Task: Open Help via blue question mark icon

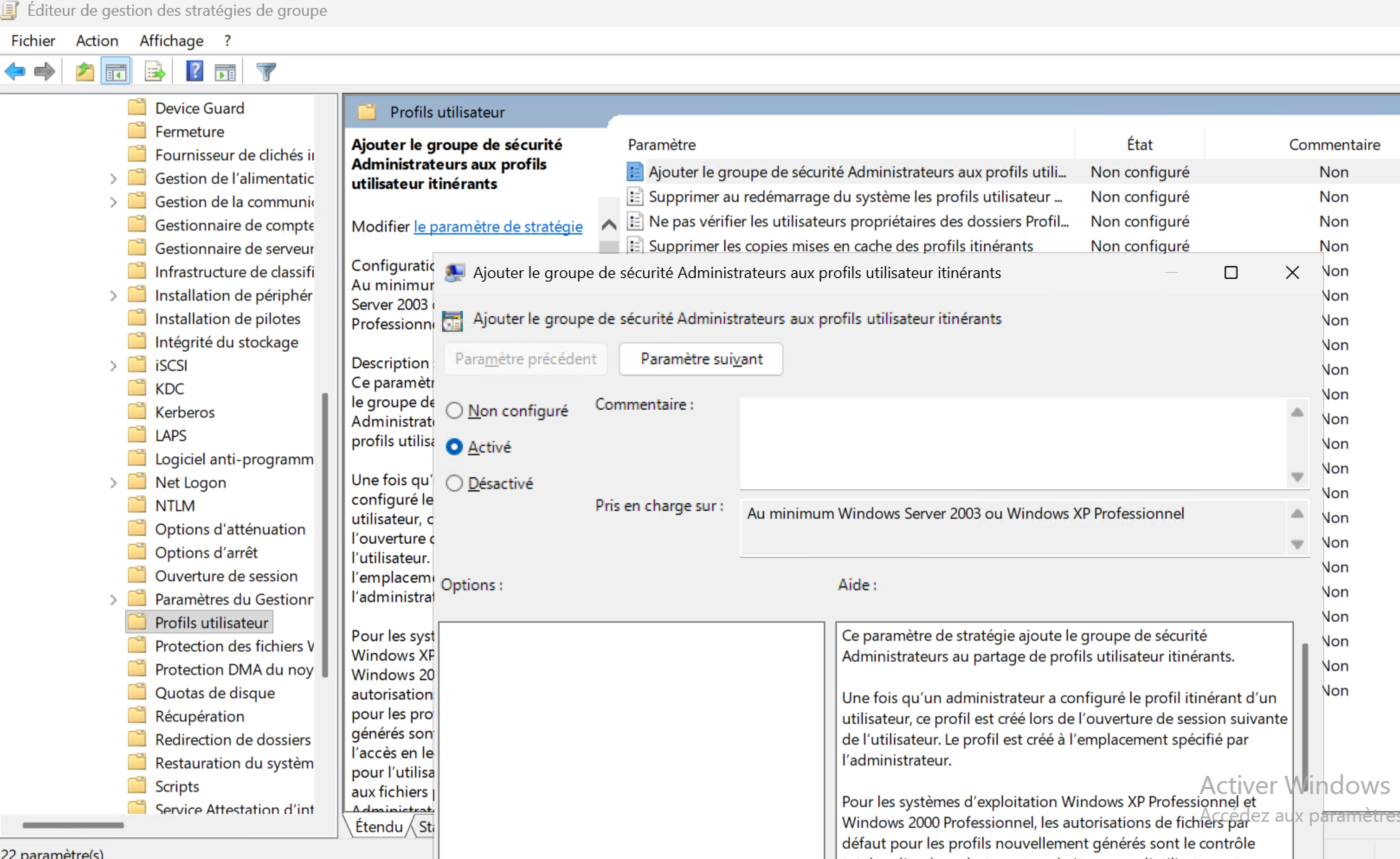Action: [195, 71]
